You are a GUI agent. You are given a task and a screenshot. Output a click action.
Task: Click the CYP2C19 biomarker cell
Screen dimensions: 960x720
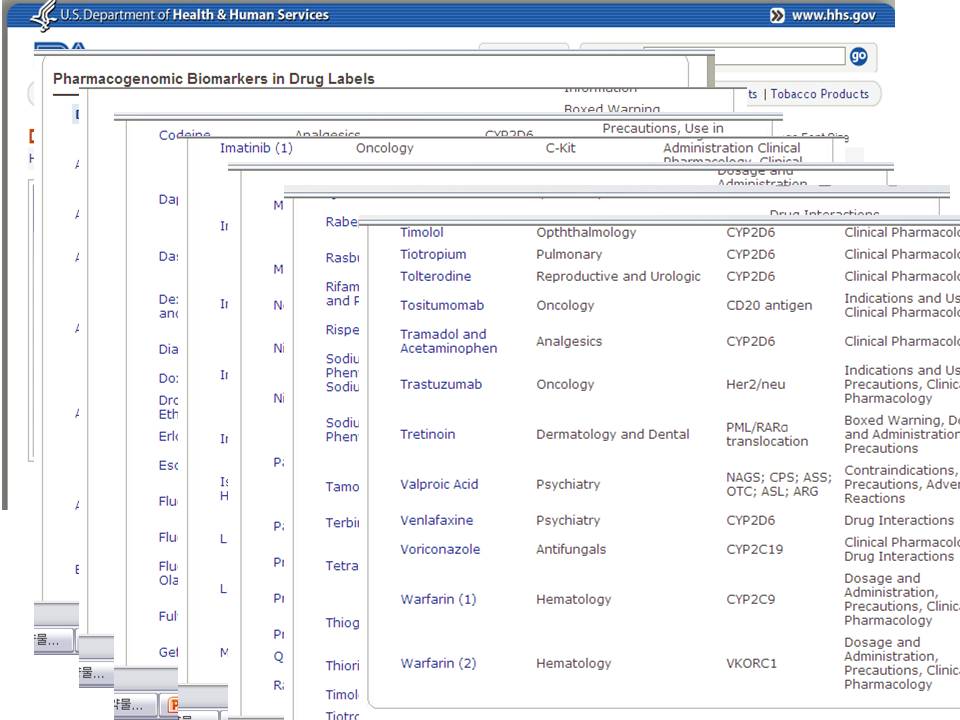(754, 549)
